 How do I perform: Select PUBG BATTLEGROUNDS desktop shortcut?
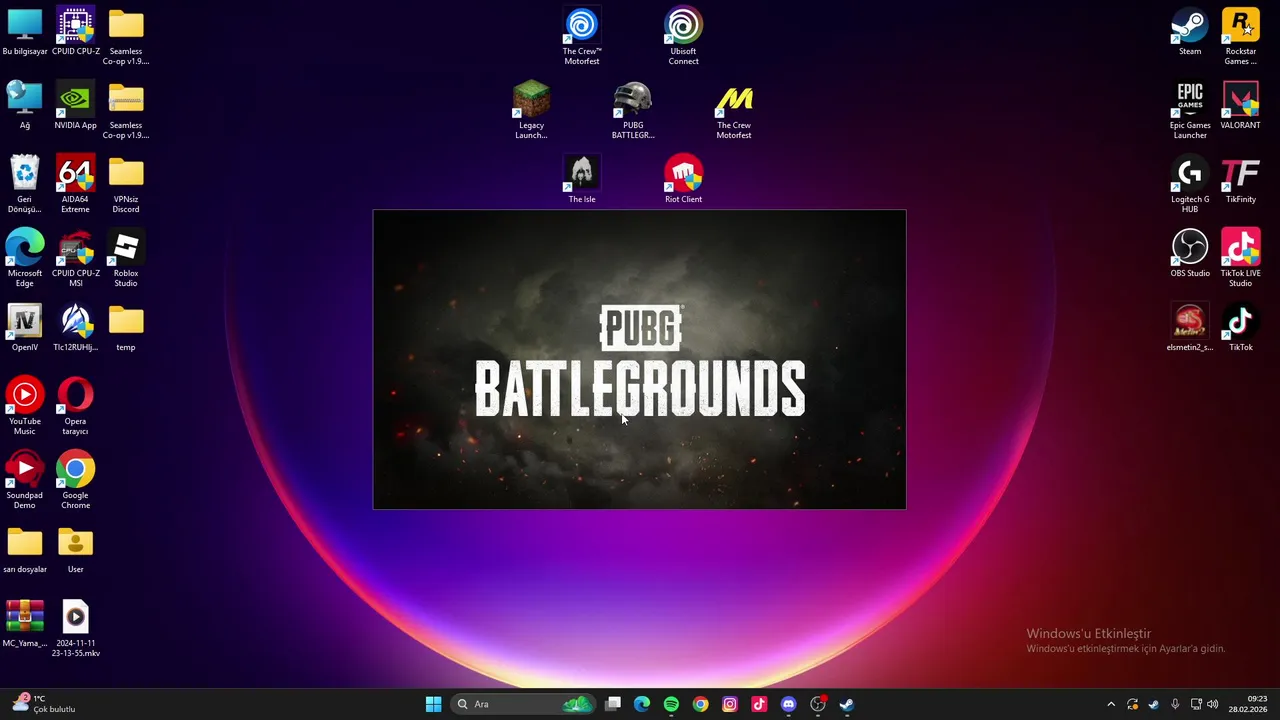[x=633, y=111]
